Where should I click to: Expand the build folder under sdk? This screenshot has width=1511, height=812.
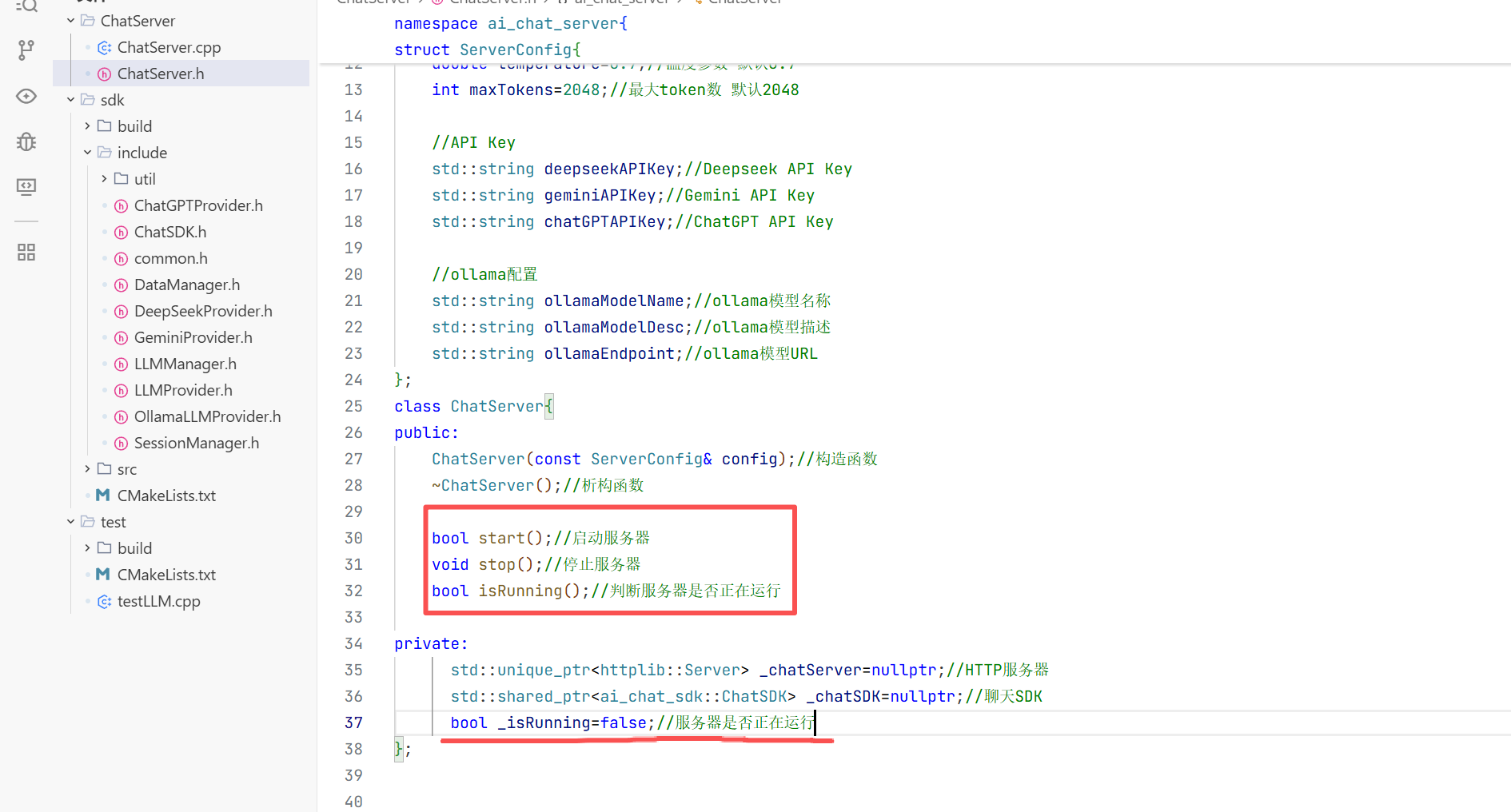[x=87, y=126]
